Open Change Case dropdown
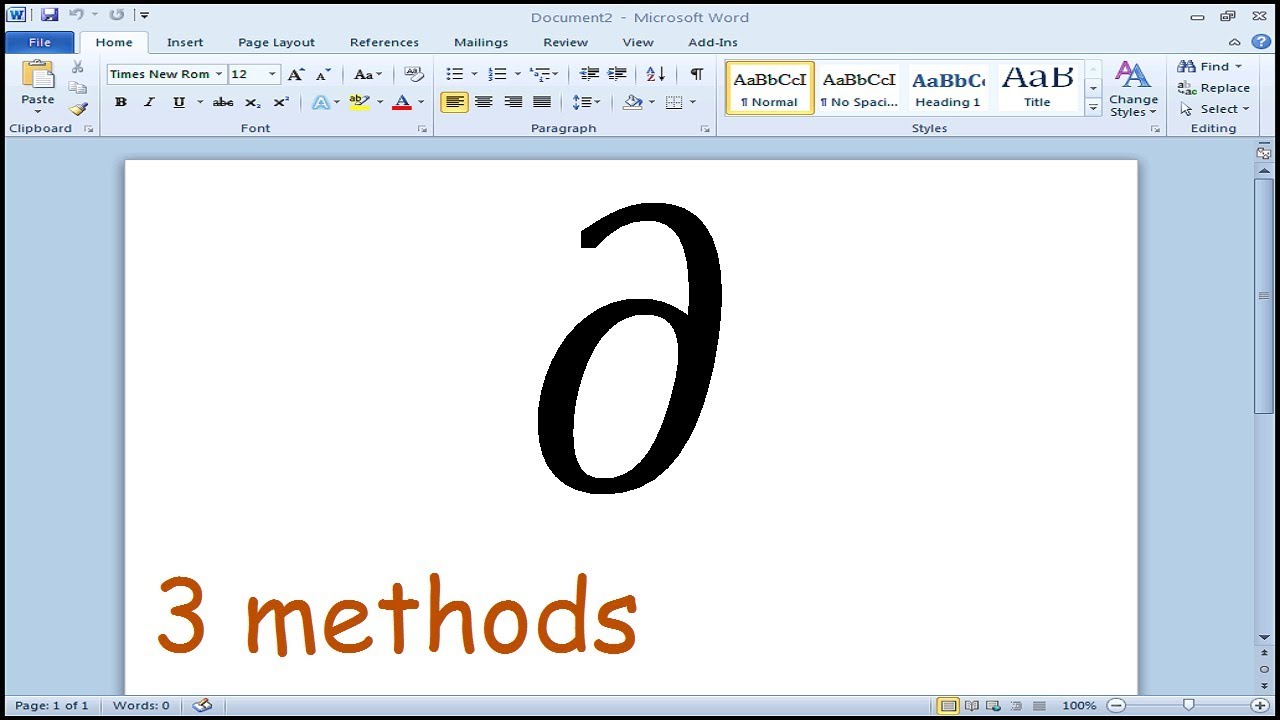Screen dimensions: 1280x720 point(367,74)
